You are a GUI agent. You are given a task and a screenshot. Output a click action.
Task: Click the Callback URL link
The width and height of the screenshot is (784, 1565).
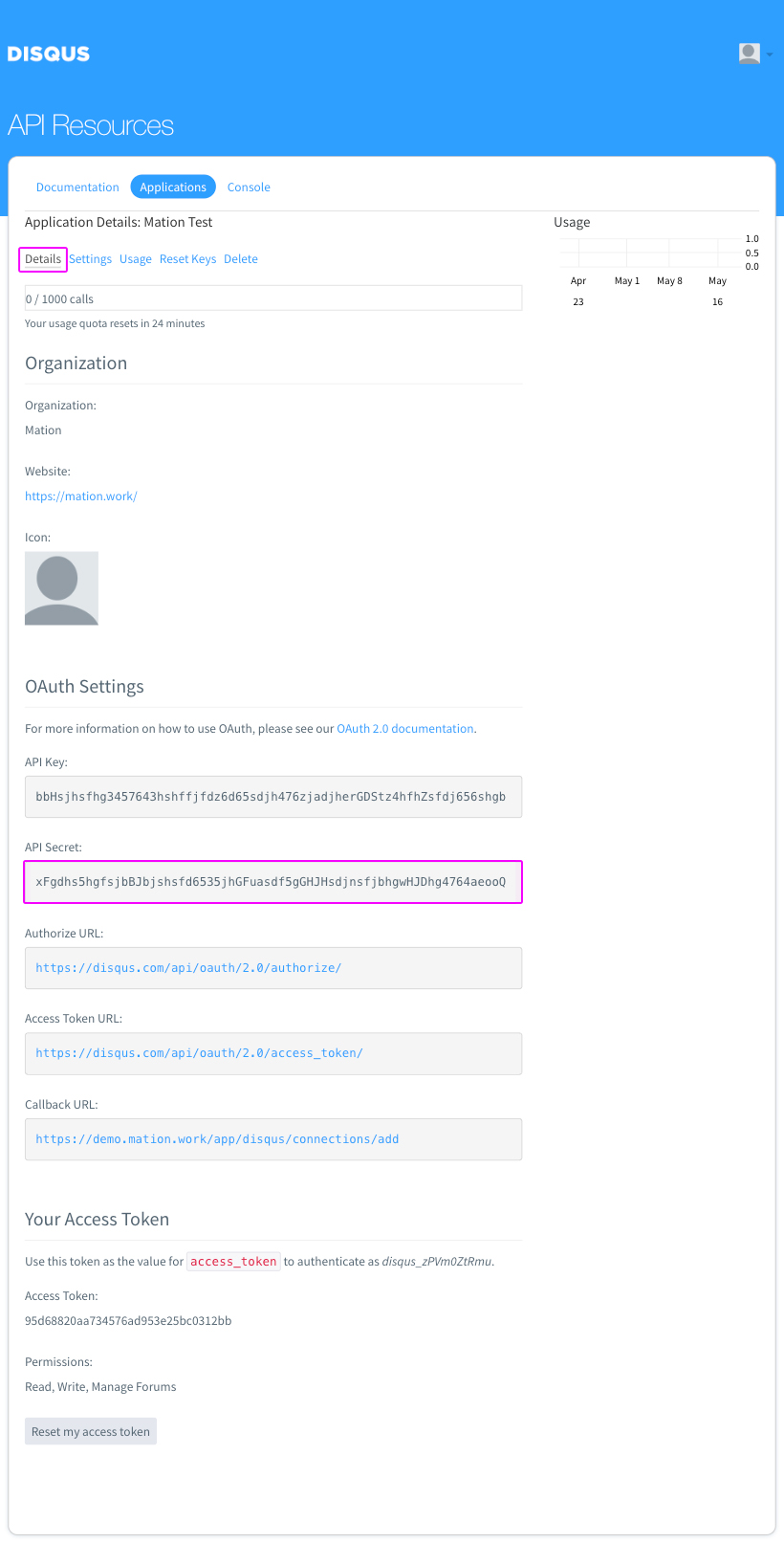click(x=217, y=1139)
